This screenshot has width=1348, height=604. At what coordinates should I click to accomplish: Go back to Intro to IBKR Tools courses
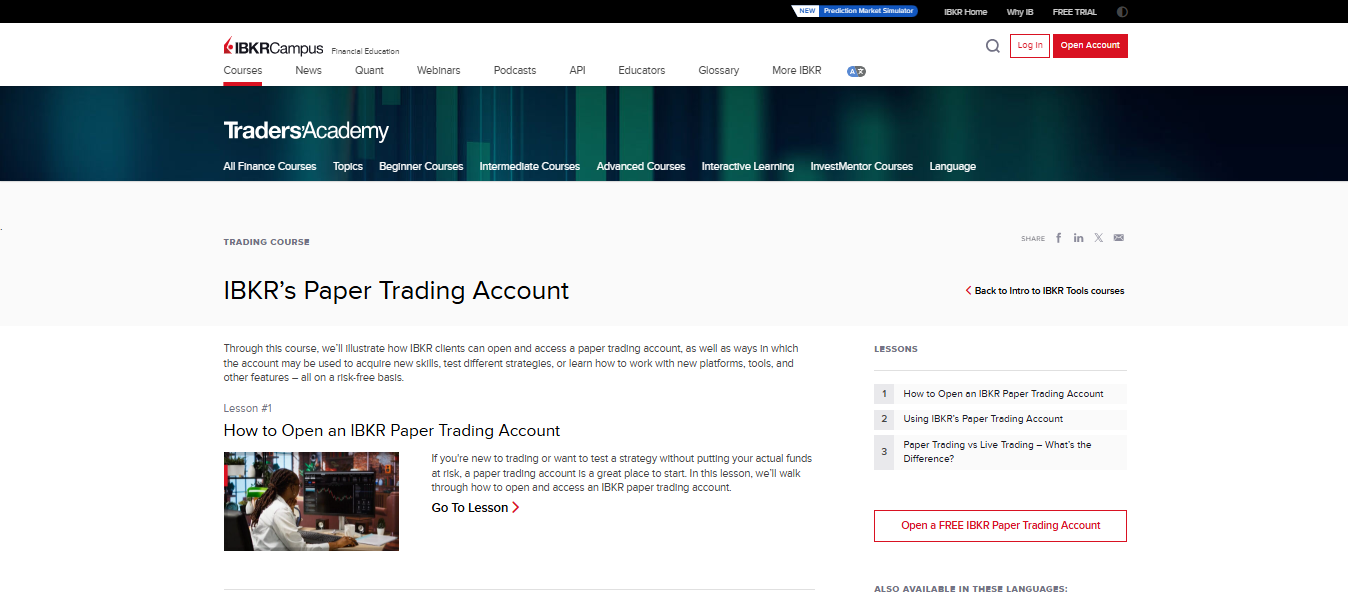1045,291
